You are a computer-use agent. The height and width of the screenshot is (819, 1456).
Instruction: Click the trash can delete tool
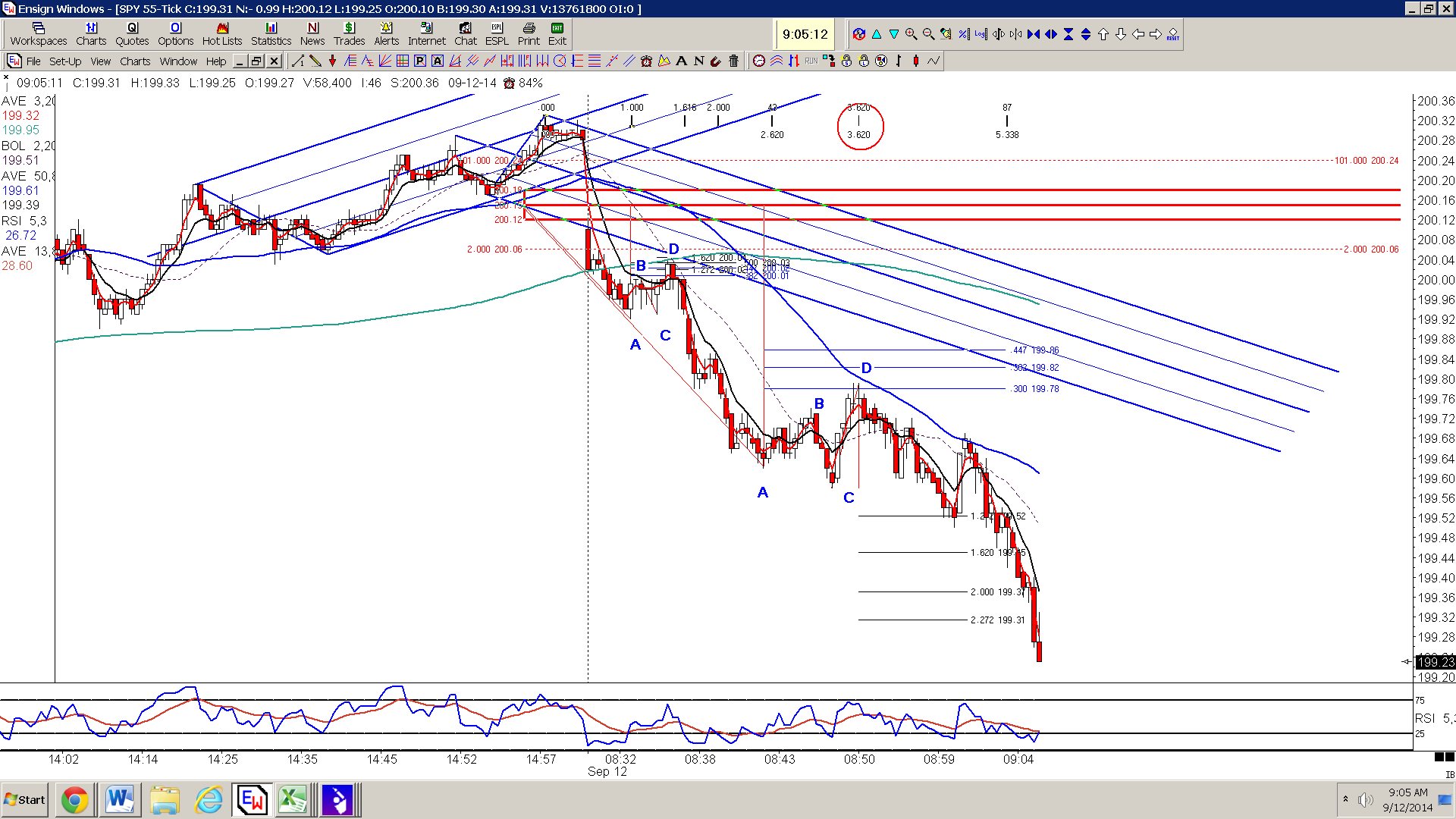point(733,61)
